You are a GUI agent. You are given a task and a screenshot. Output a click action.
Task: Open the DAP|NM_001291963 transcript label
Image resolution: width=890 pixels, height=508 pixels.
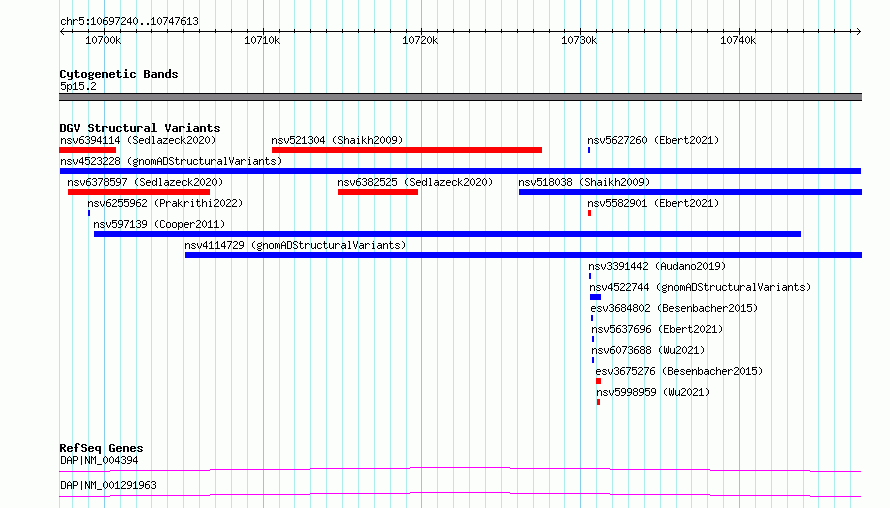[x=108, y=485]
